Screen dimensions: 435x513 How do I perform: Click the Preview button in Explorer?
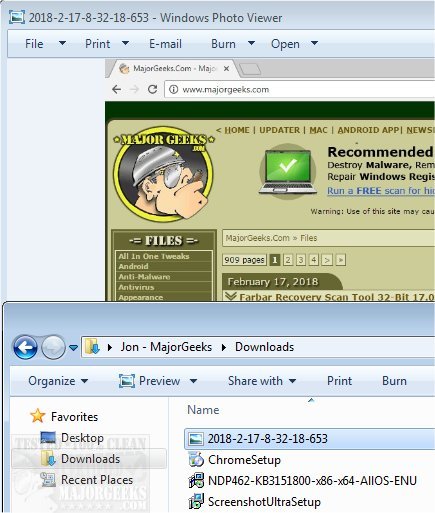click(150, 381)
